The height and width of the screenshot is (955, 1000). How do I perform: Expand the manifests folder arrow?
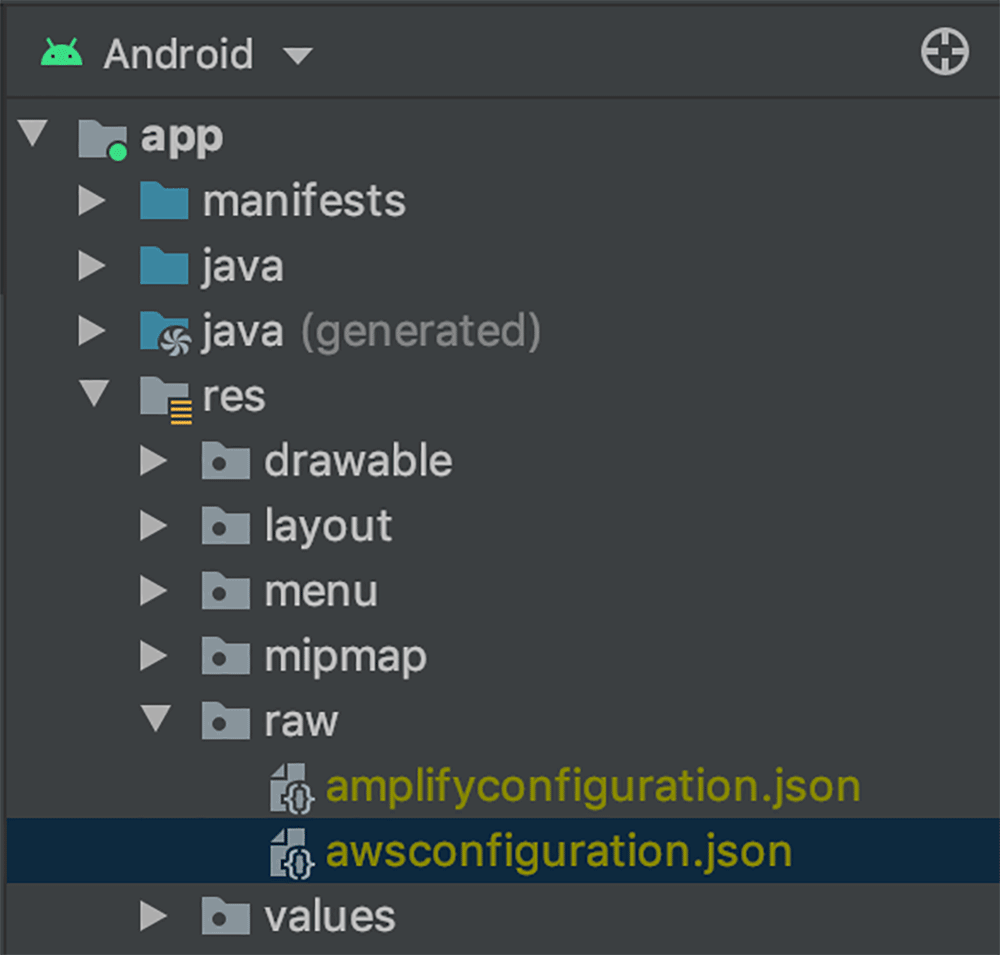pyautogui.click(x=92, y=200)
